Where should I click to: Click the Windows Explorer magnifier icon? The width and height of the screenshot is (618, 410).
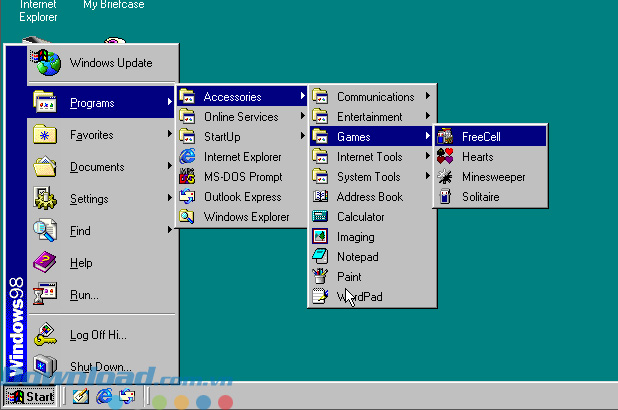(x=187, y=216)
